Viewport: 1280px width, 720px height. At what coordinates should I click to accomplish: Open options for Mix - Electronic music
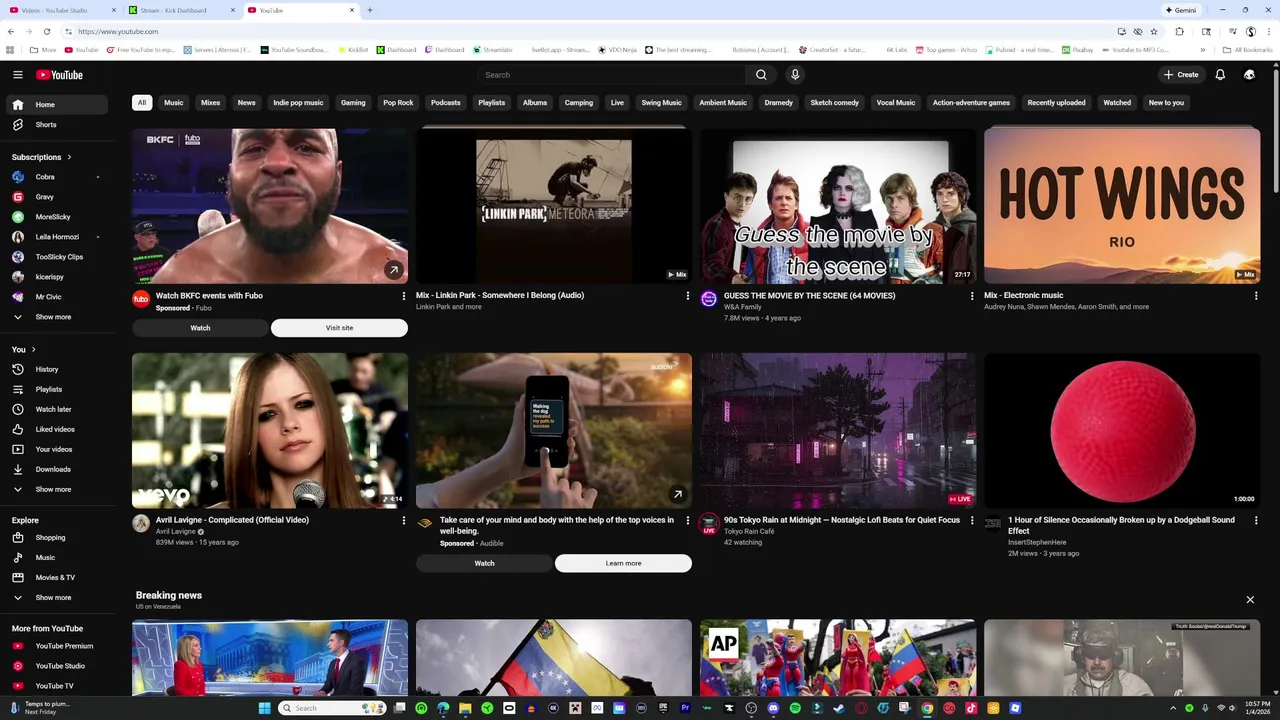pyautogui.click(x=1255, y=296)
